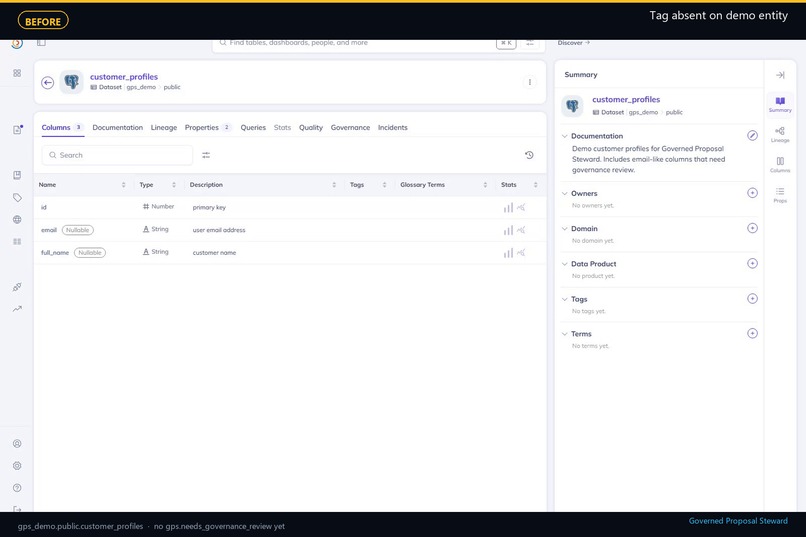
Task: Open the bar chart stats icon for id row
Action: click(x=508, y=208)
